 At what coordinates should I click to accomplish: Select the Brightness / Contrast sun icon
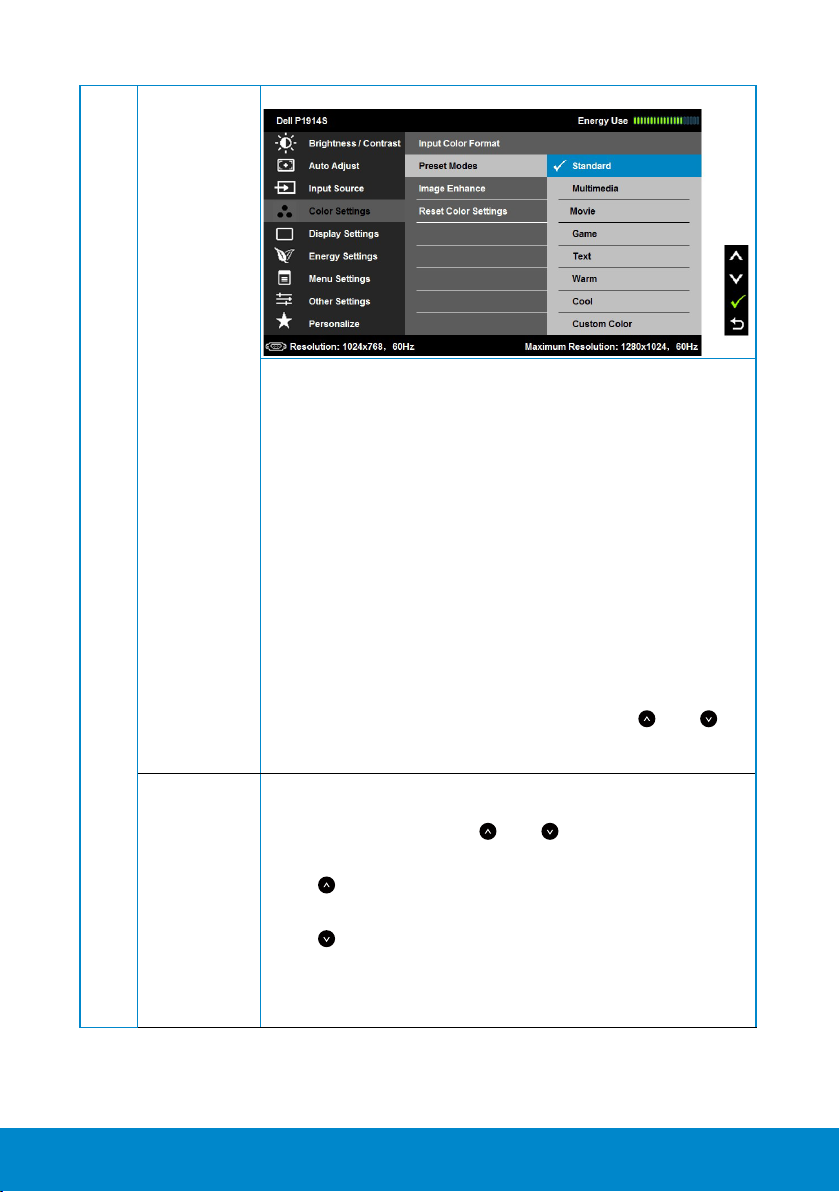(285, 143)
